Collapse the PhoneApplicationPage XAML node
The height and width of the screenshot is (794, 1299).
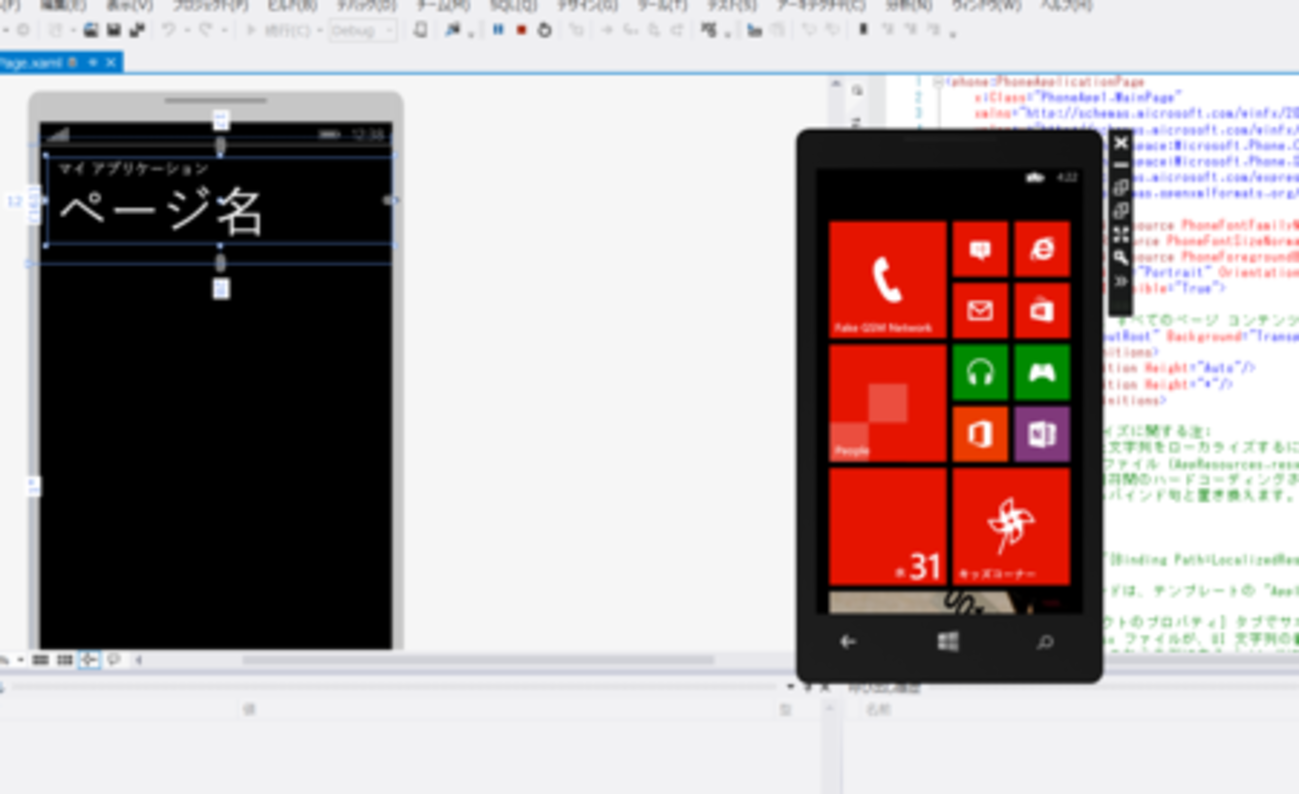click(x=937, y=82)
